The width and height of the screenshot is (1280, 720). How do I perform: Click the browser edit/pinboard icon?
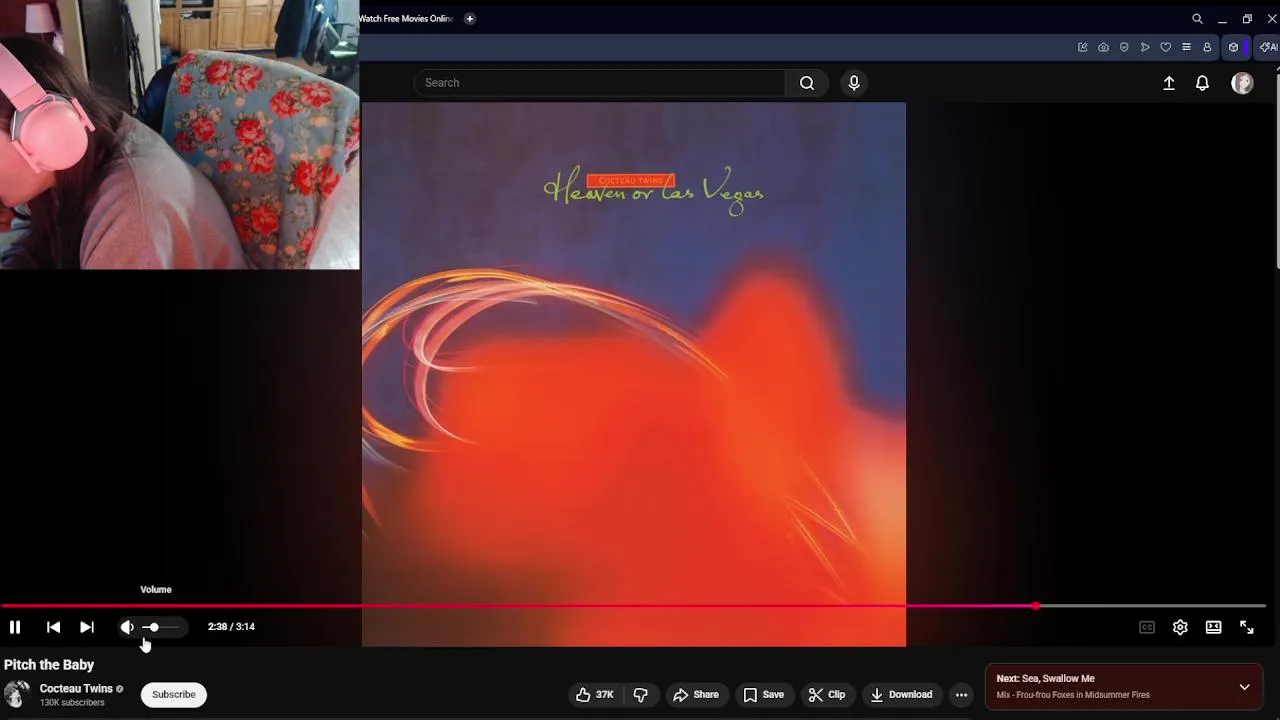tap(1082, 47)
